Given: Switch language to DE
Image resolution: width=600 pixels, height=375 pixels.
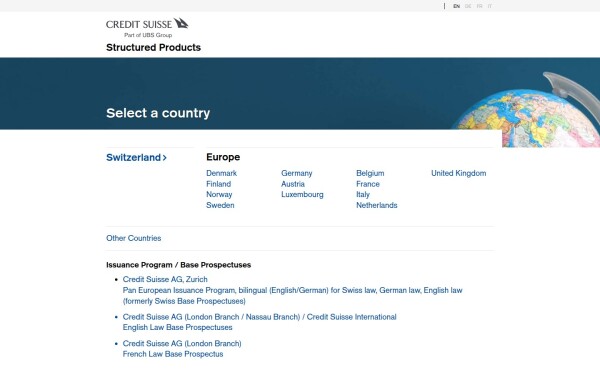Looking at the screenshot, I should coord(468,6).
